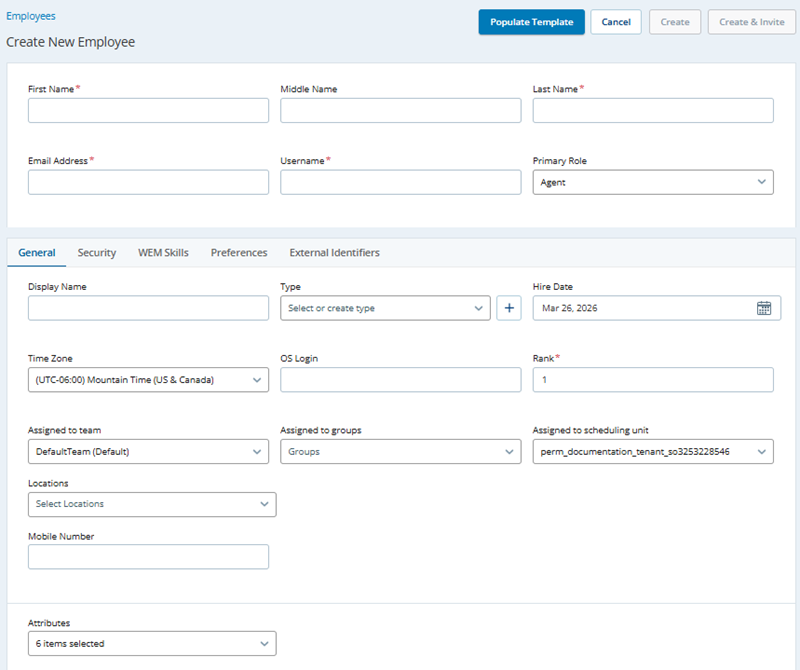Switch to the Security tab
Viewport: 800px width, 670px height.
click(97, 253)
